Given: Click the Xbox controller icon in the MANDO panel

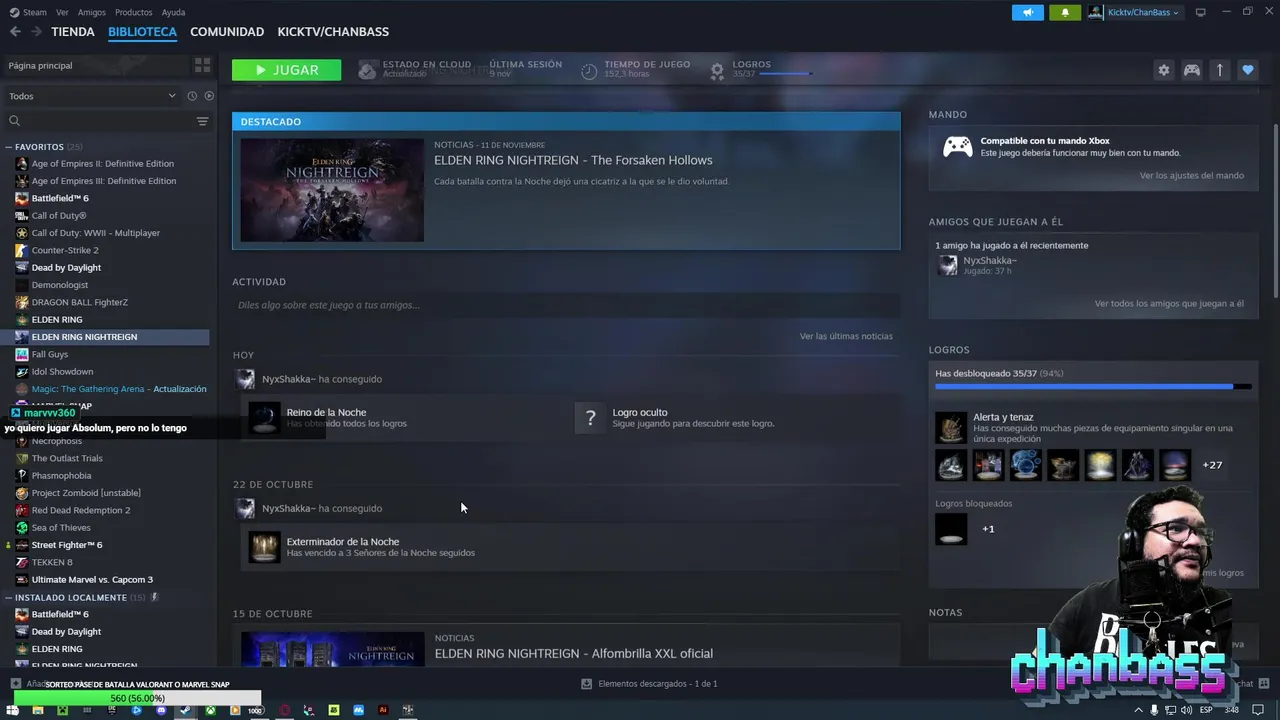Looking at the screenshot, I should (958, 147).
